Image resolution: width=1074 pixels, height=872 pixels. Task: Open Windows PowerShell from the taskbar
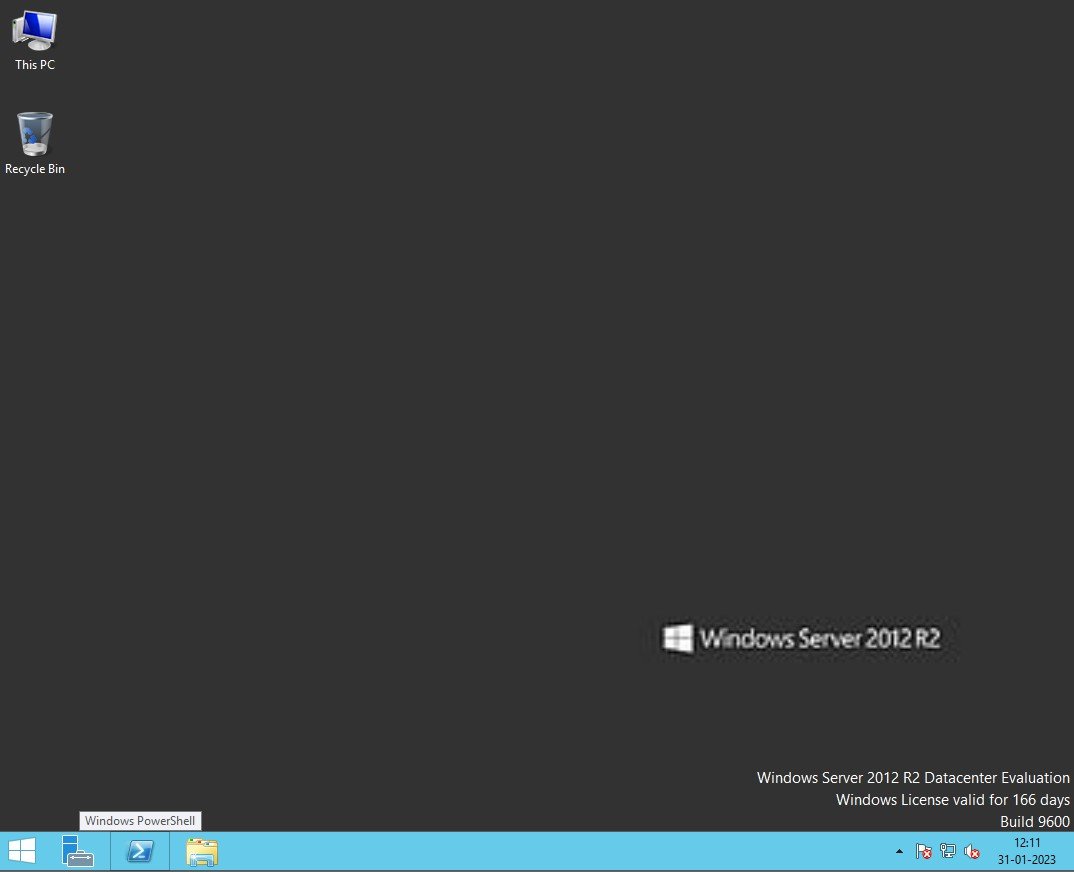coord(140,851)
